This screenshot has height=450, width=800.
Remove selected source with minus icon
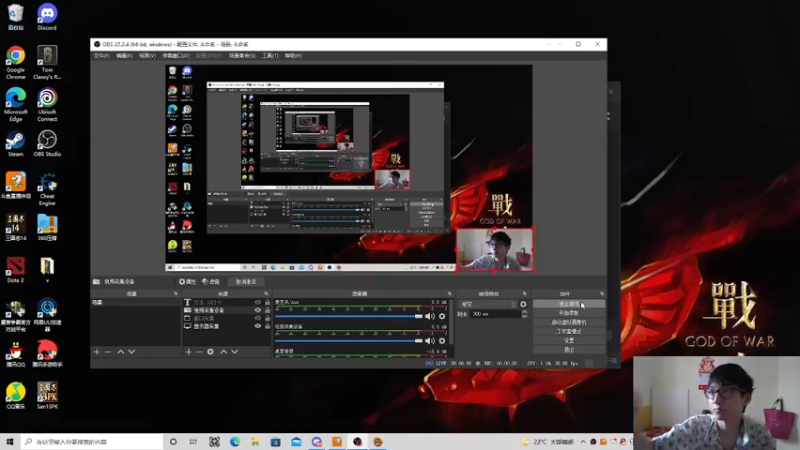199,352
